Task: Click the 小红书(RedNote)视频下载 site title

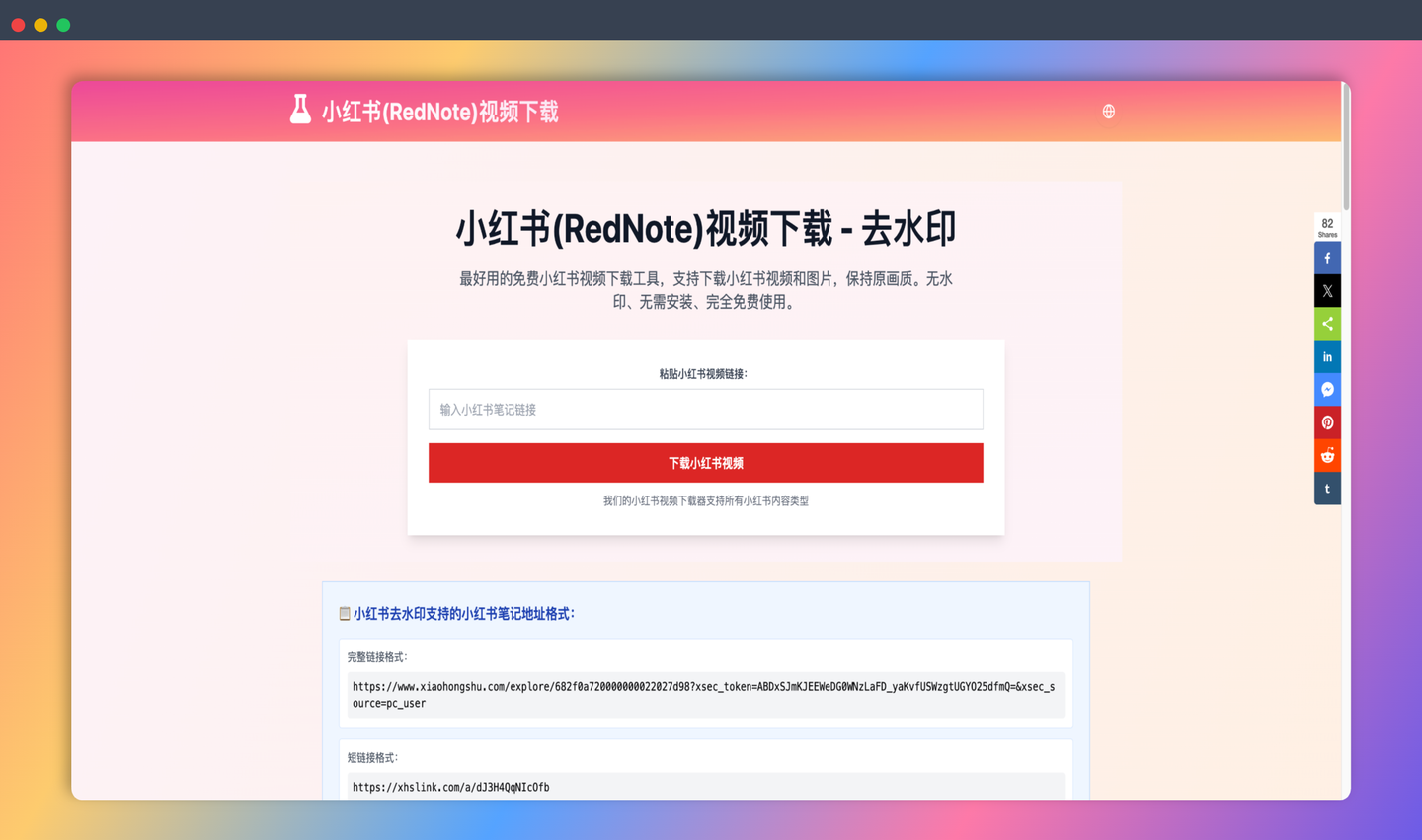Action: point(440,112)
